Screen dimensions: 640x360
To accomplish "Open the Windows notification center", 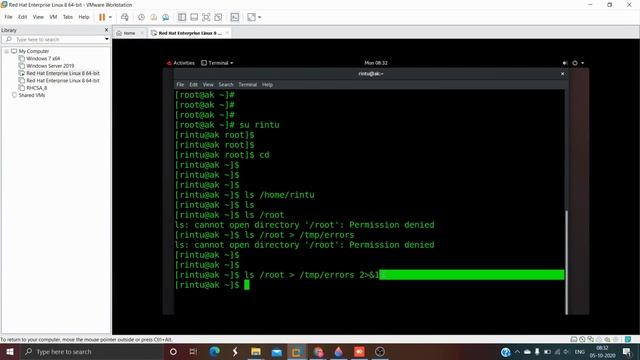I will 627,351.
